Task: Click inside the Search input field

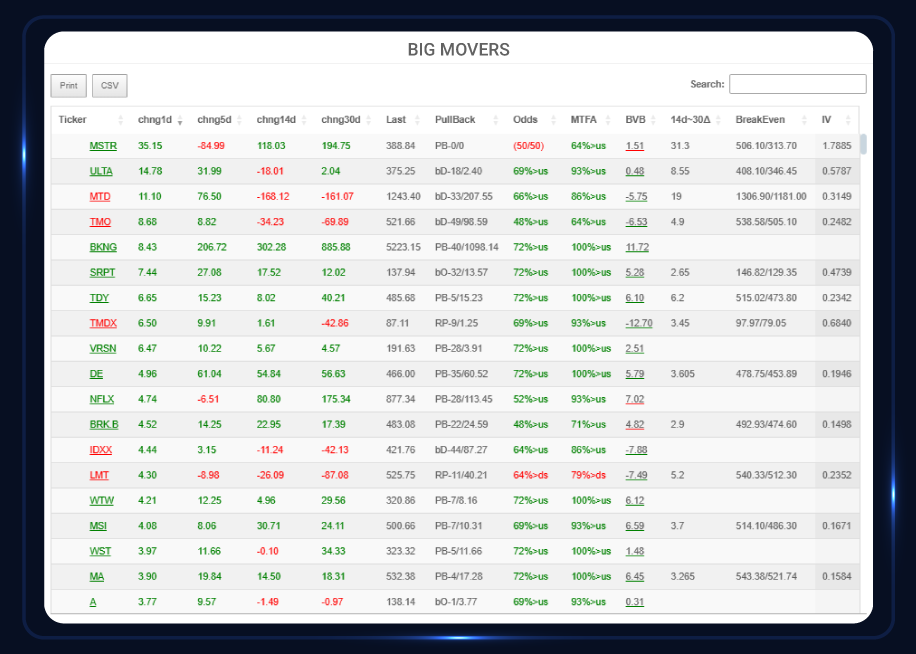Action: 797,84
